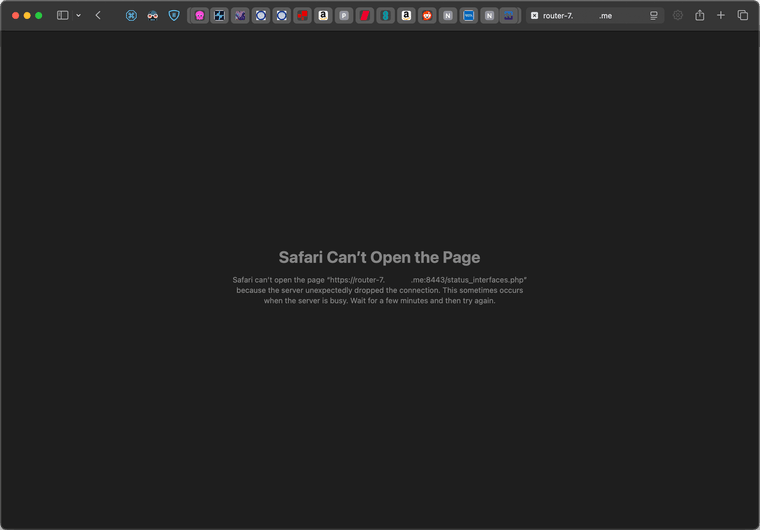Click the blue shield privacy extension icon
The height and width of the screenshot is (530, 760).
pos(174,16)
